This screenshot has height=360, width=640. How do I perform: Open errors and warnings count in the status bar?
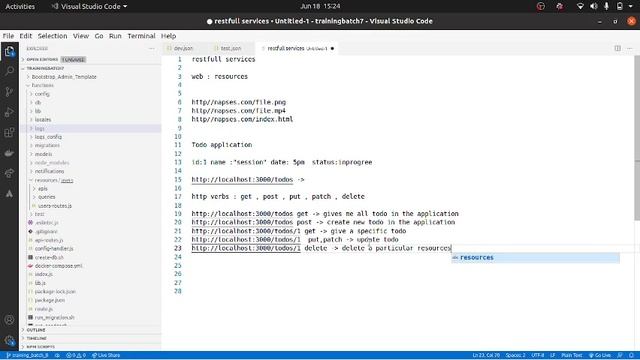pos(76,355)
